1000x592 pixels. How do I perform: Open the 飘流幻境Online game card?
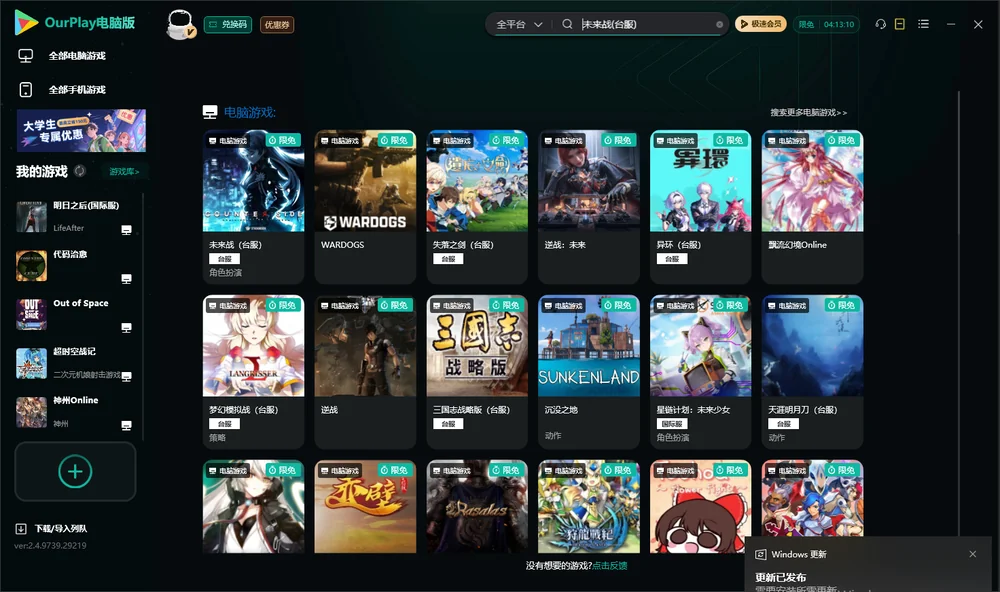[812, 207]
